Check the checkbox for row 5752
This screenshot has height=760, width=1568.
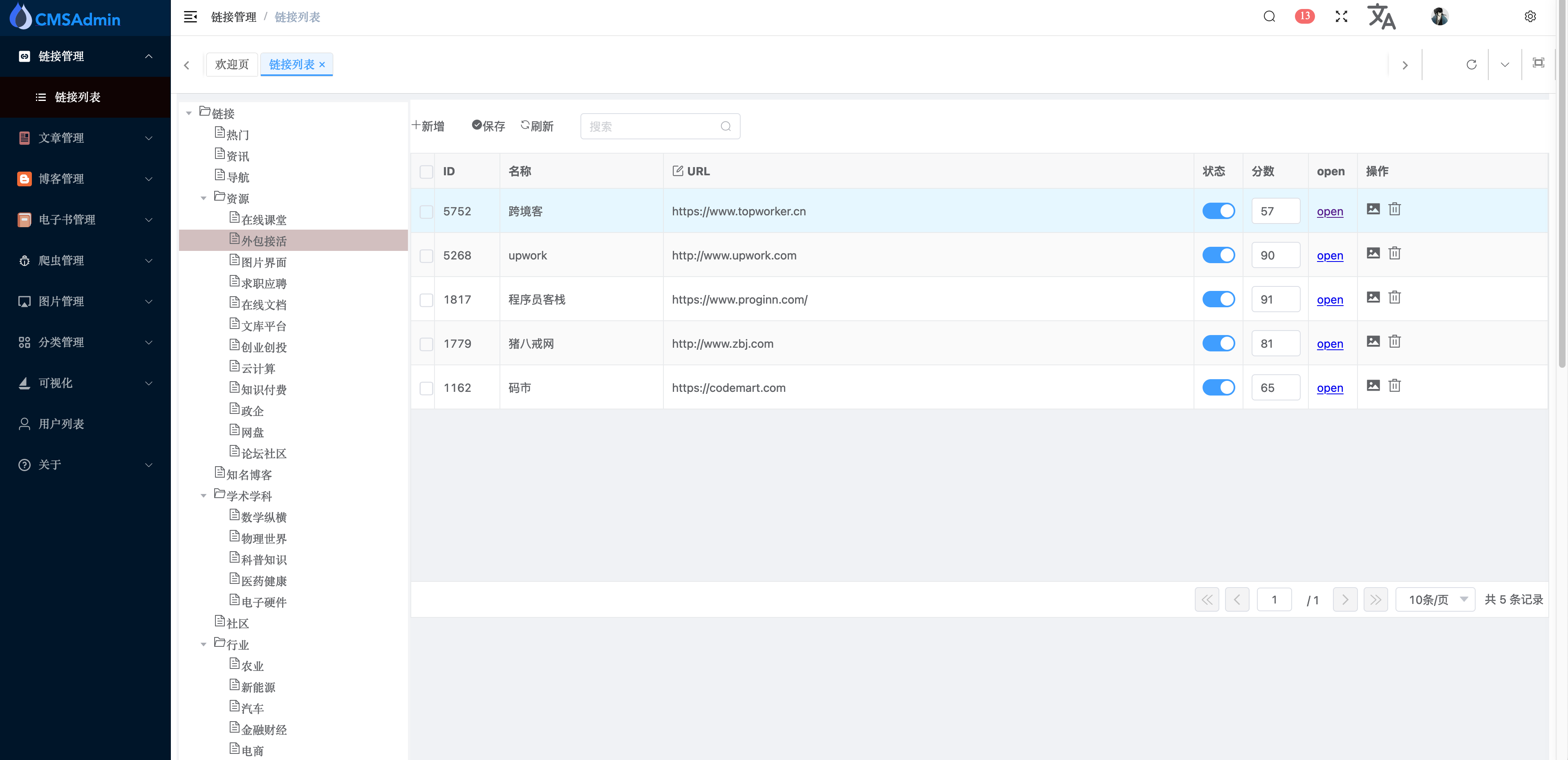coord(426,212)
